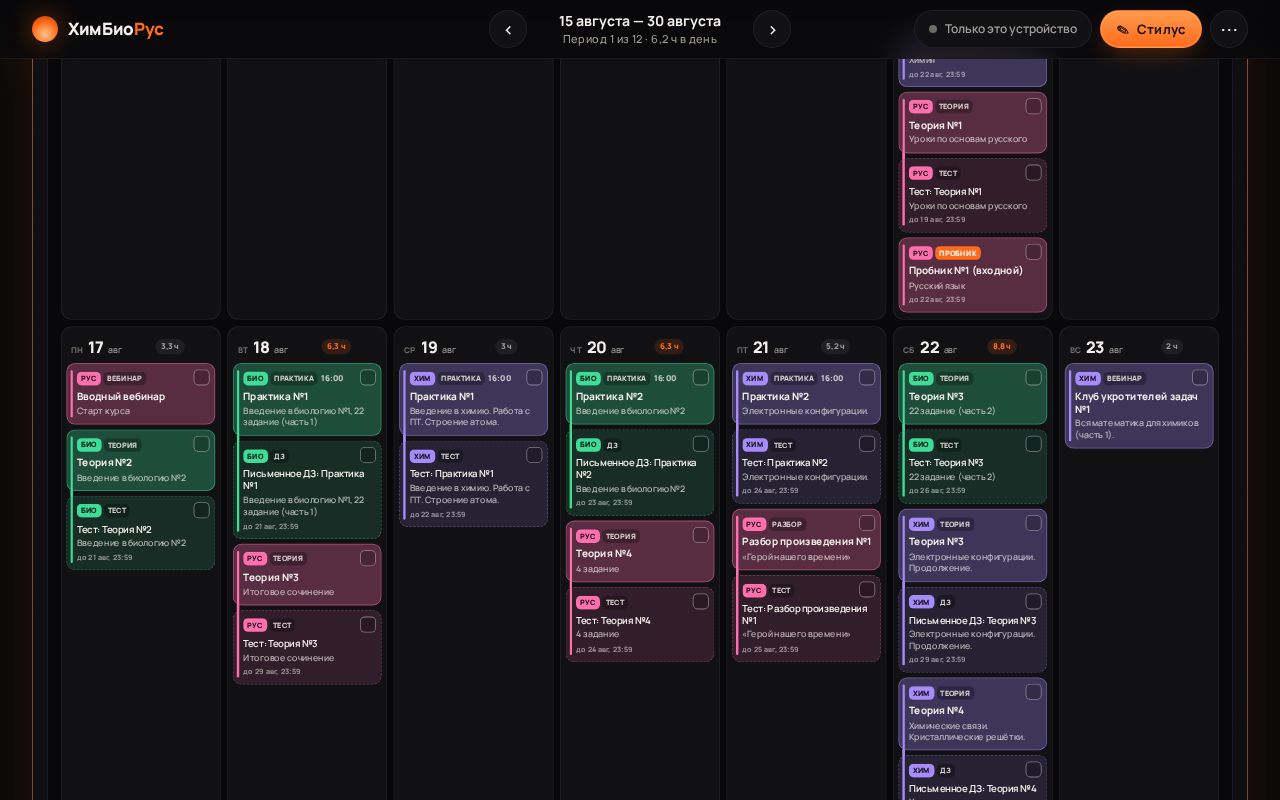Image resolution: width=1280 pixels, height=800 pixels.
Task: Check РУС Теория №3 Итоговое сочинение
Action: coord(368,558)
